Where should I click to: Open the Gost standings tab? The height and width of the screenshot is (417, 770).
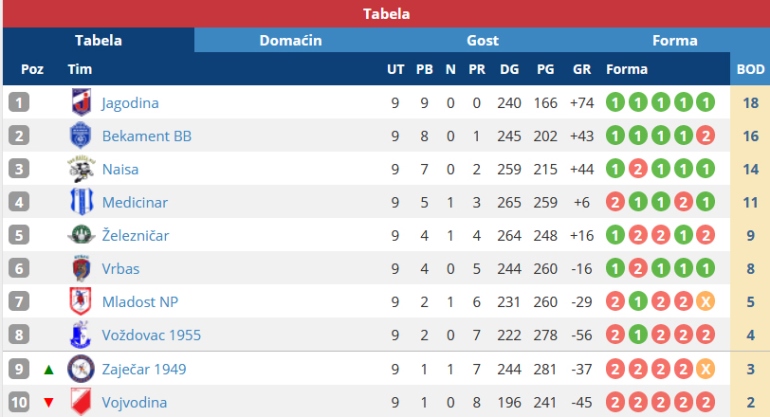click(x=482, y=41)
